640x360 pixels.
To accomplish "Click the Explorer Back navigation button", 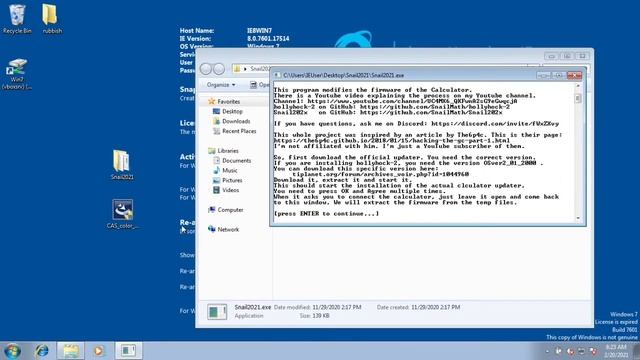I will (x=206, y=69).
